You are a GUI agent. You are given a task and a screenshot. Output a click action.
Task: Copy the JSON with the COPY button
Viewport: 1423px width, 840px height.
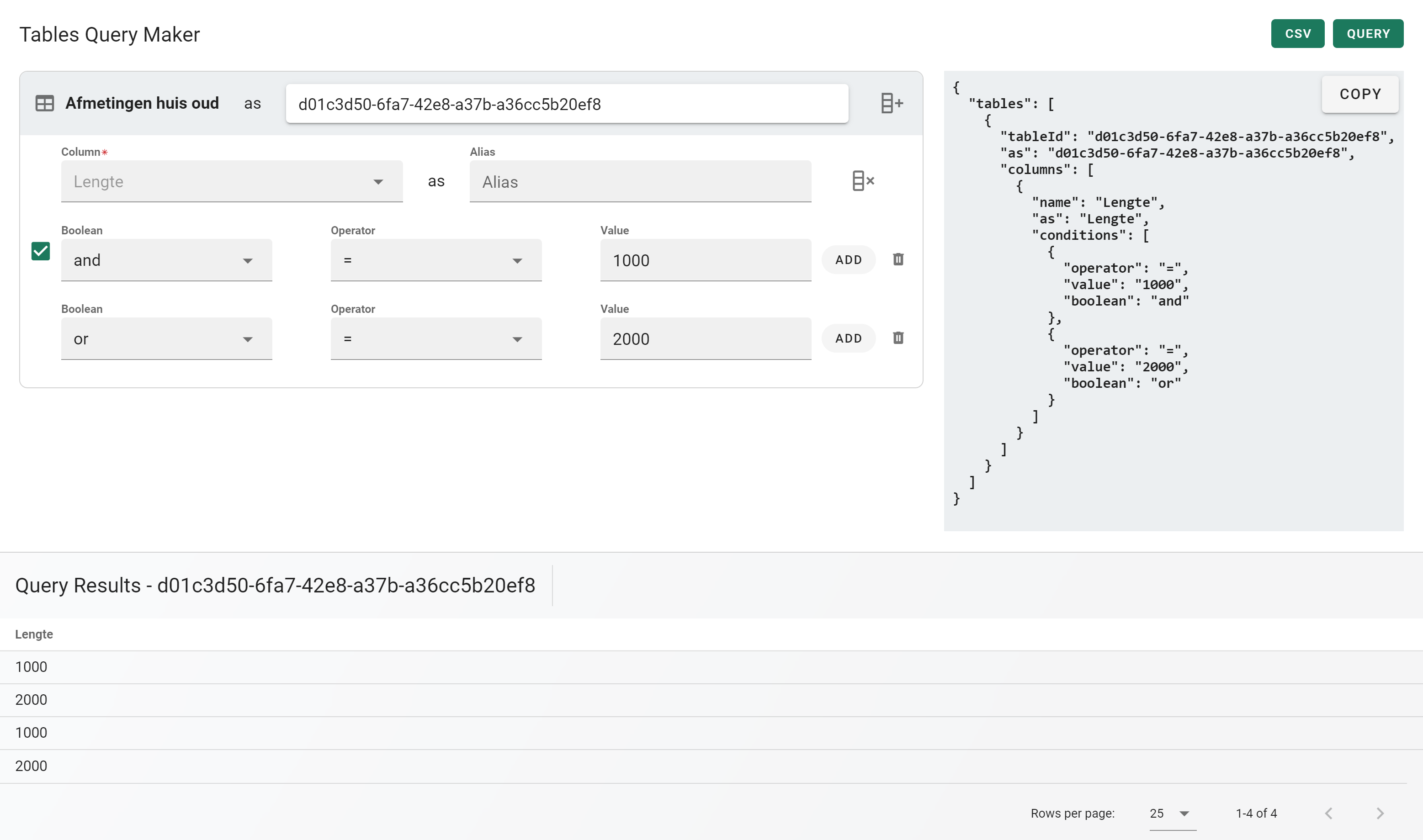click(1359, 95)
